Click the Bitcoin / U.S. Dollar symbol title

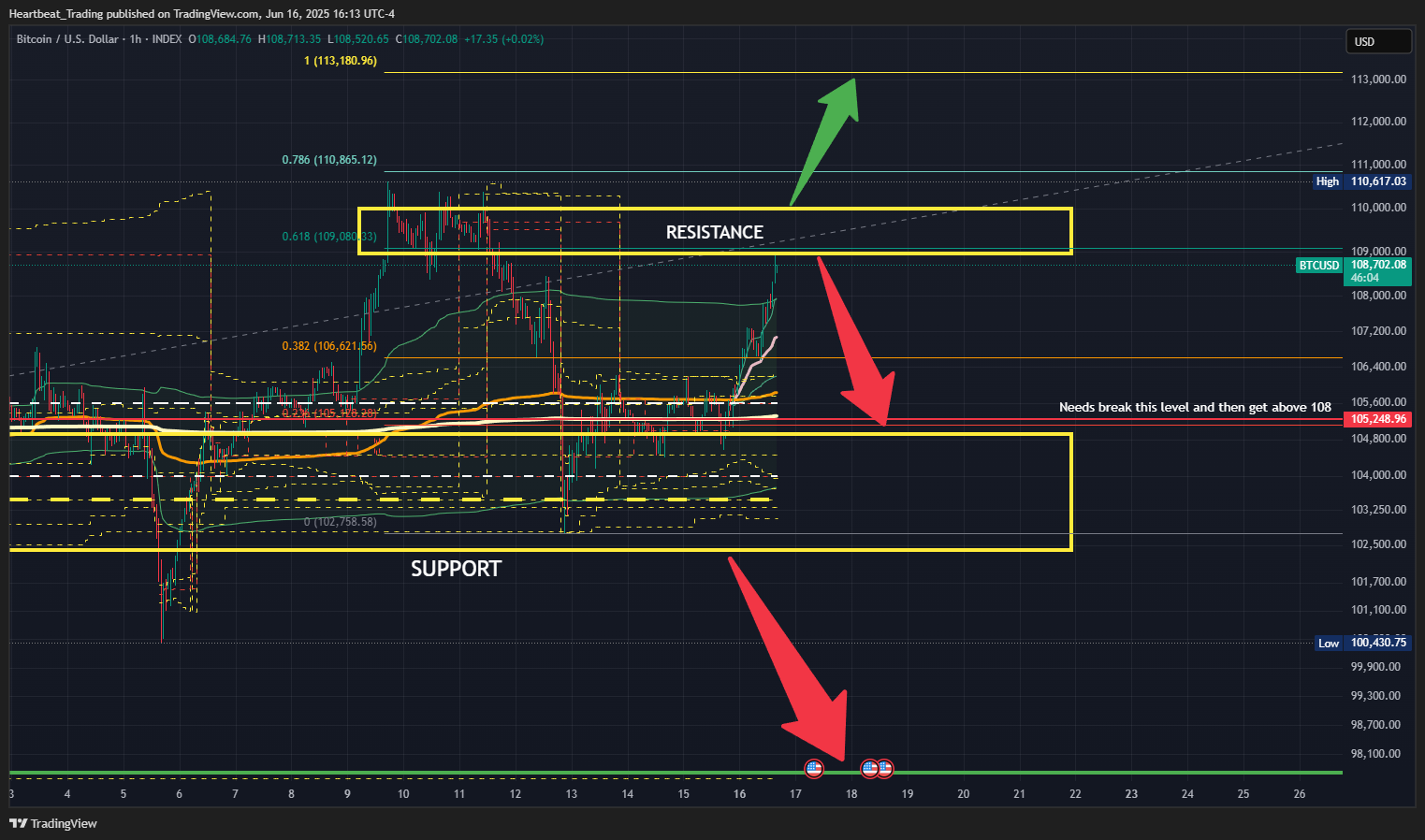click(67, 39)
